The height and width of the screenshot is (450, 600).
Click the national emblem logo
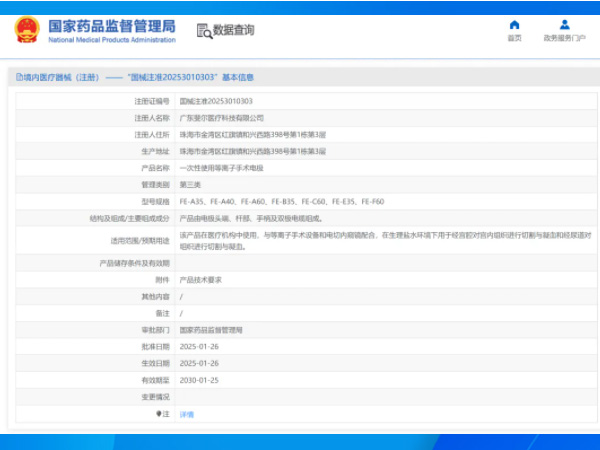pyautogui.click(x=27, y=29)
